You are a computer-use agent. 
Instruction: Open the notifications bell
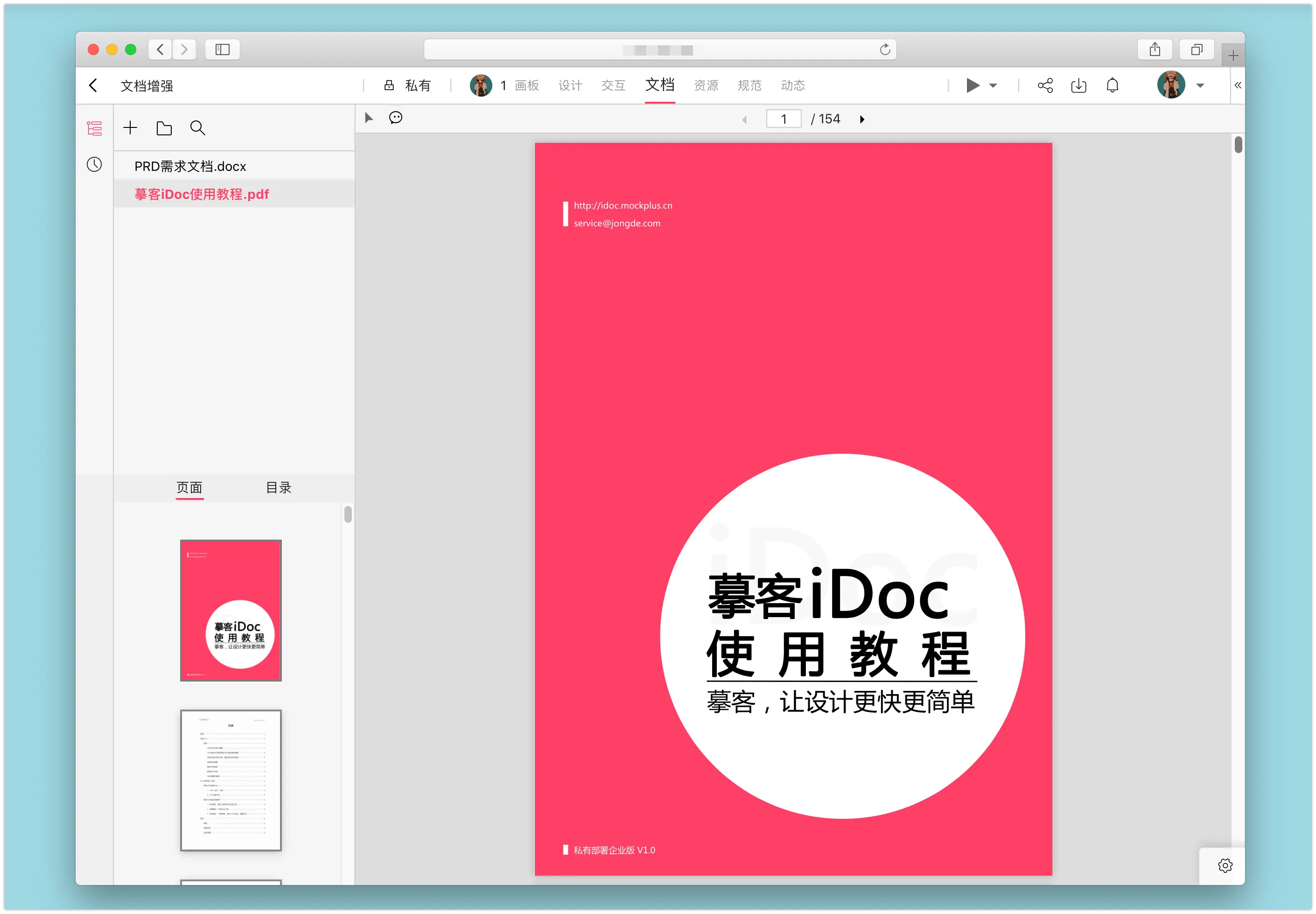(1112, 85)
